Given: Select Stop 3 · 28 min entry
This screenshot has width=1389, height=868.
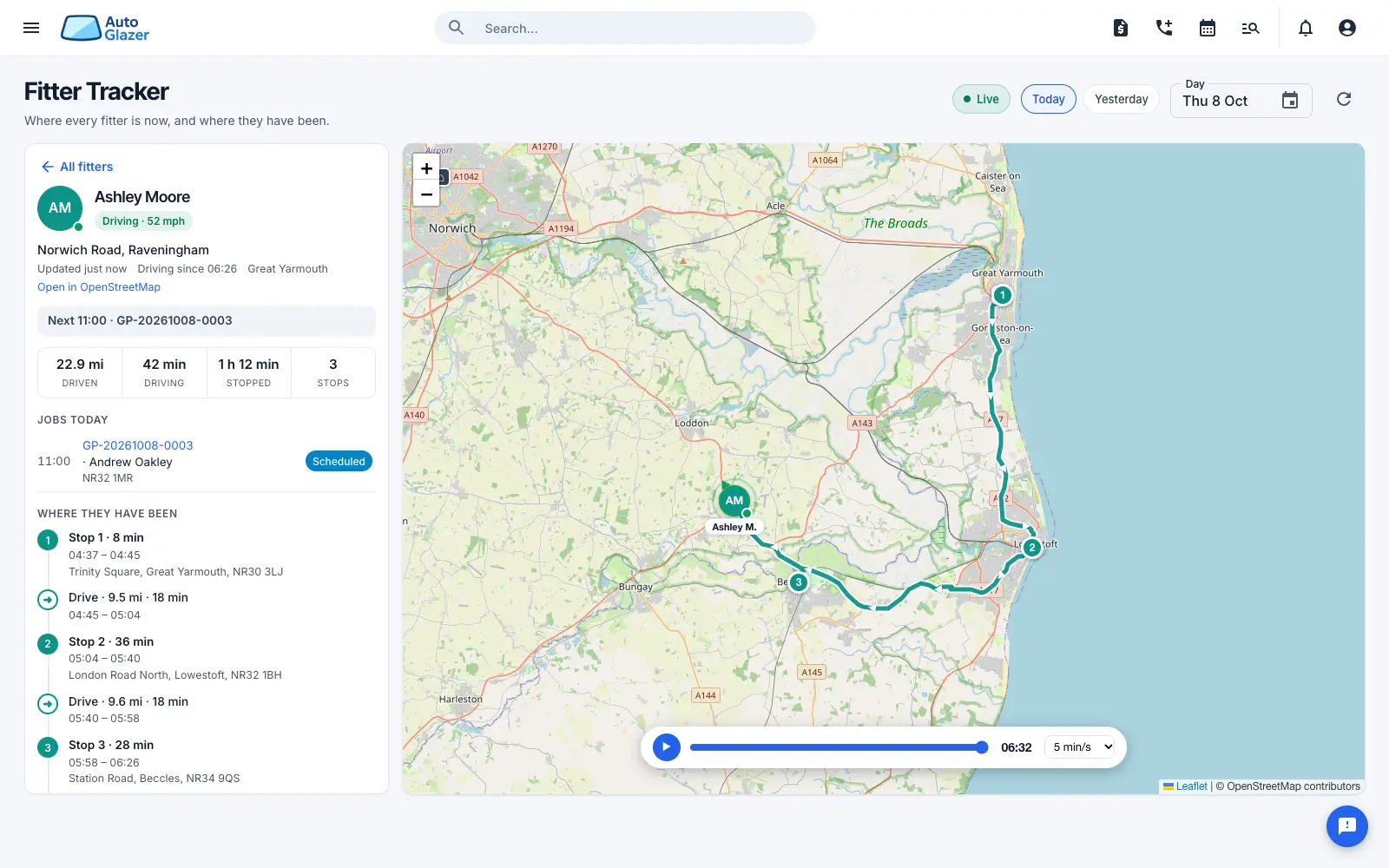Looking at the screenshot, I should point(207,761).
